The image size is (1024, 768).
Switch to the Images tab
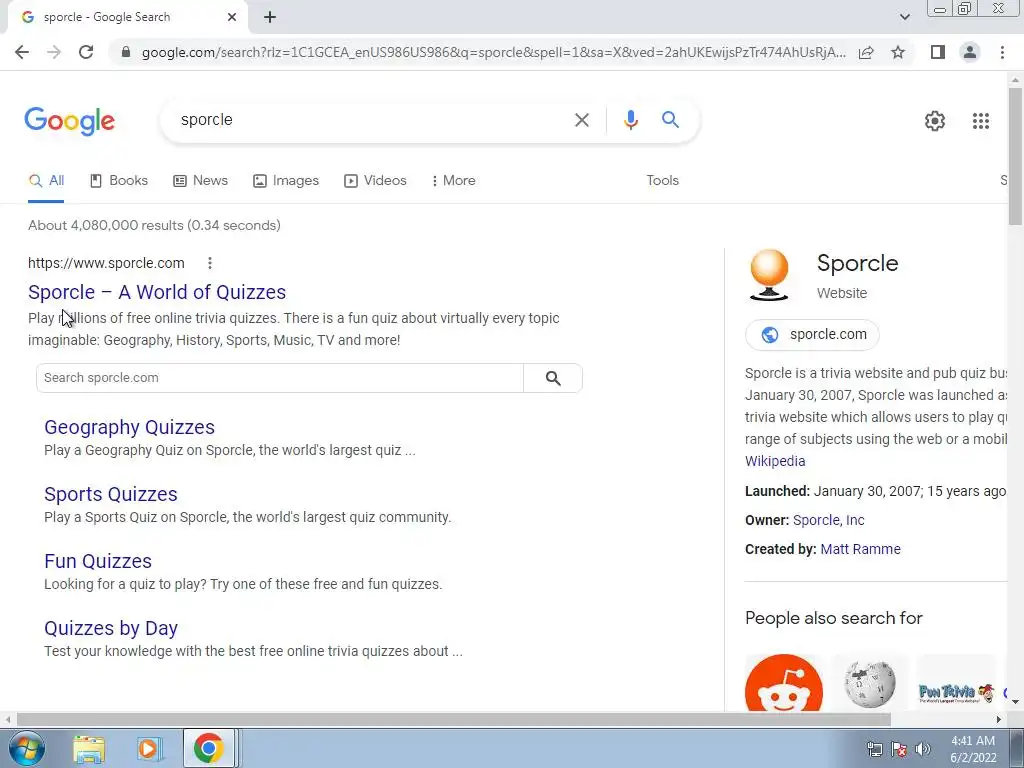pos(286,181)
